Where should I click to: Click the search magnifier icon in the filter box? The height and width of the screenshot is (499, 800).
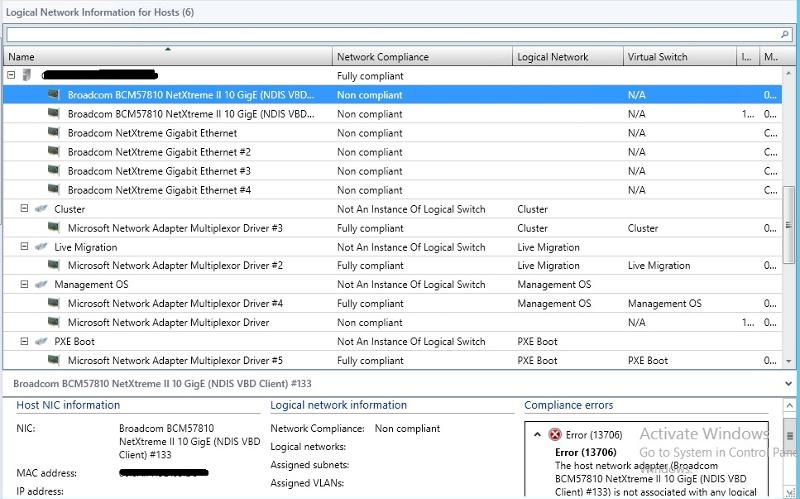pyautogui.click(x=784, y=34)
